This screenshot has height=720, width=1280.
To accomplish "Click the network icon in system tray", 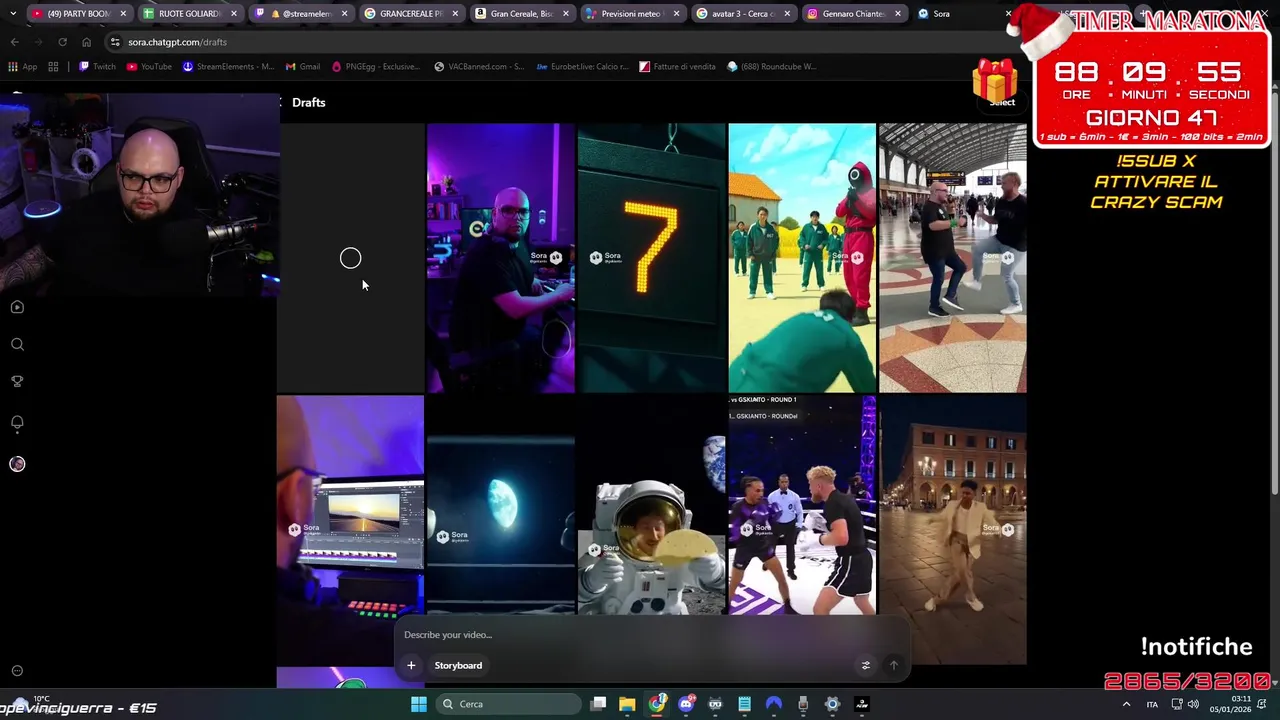I will [x=1177, y=705].
